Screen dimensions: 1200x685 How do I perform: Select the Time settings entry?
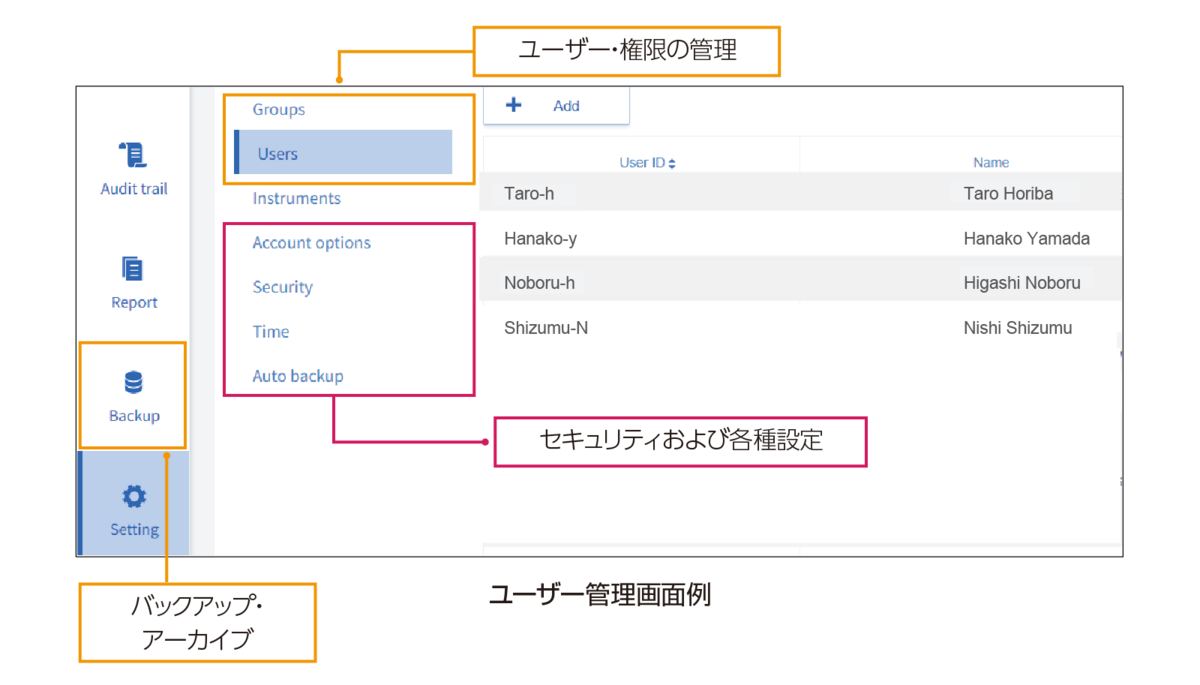271,332
